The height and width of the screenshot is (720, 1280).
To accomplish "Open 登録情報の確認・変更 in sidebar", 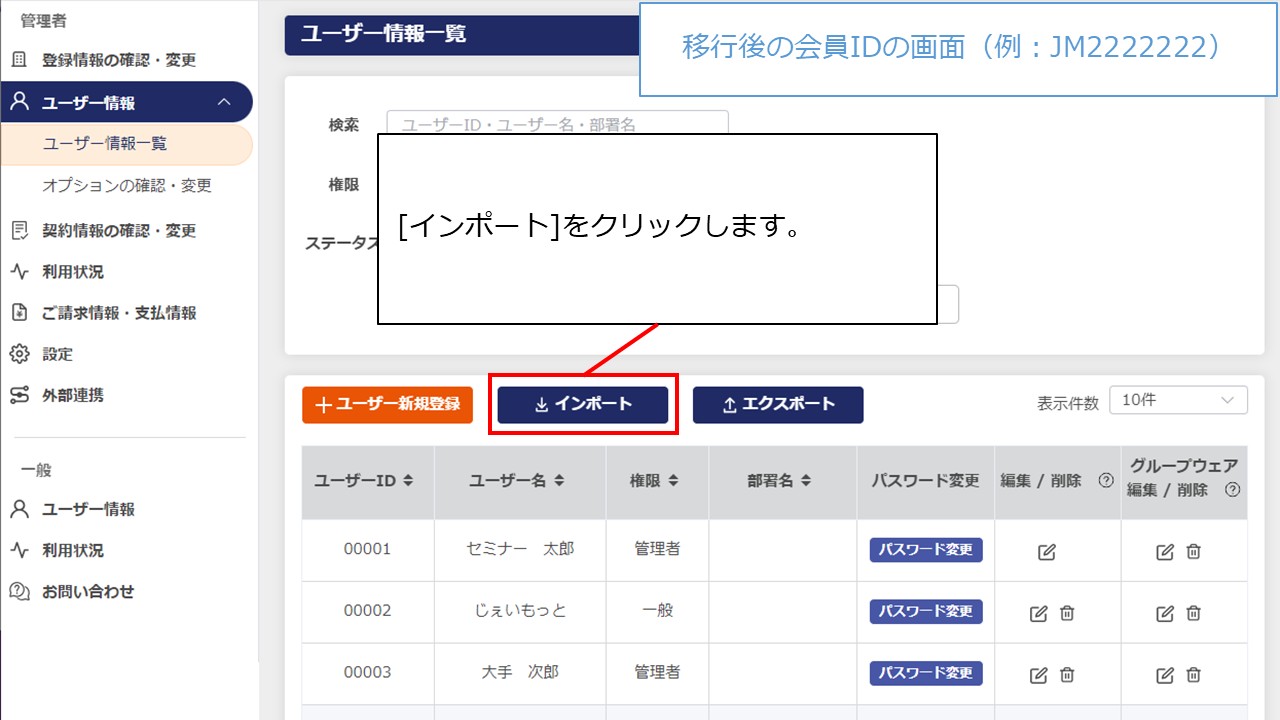I will pyautogui.click(x=118, y=60).
